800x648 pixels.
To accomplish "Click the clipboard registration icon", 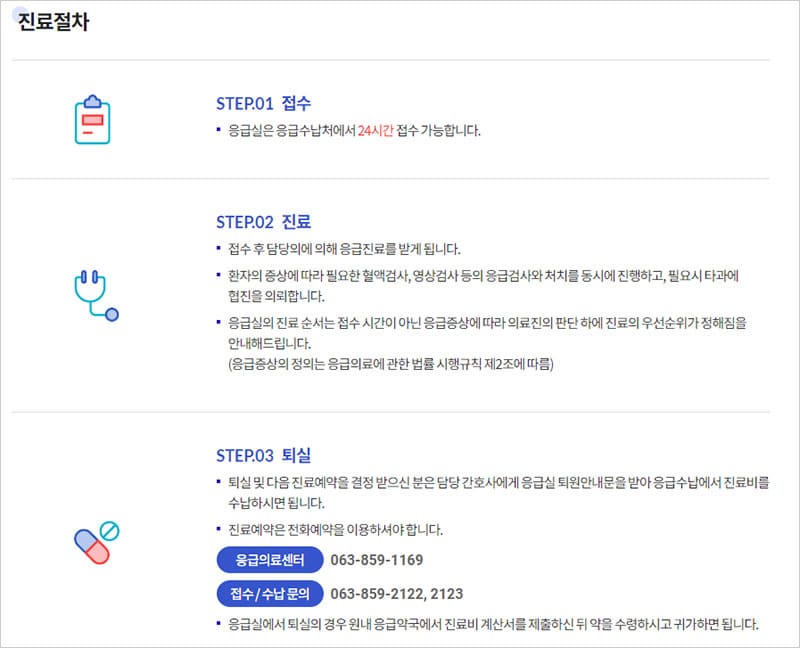I will (x=92, y=119).
